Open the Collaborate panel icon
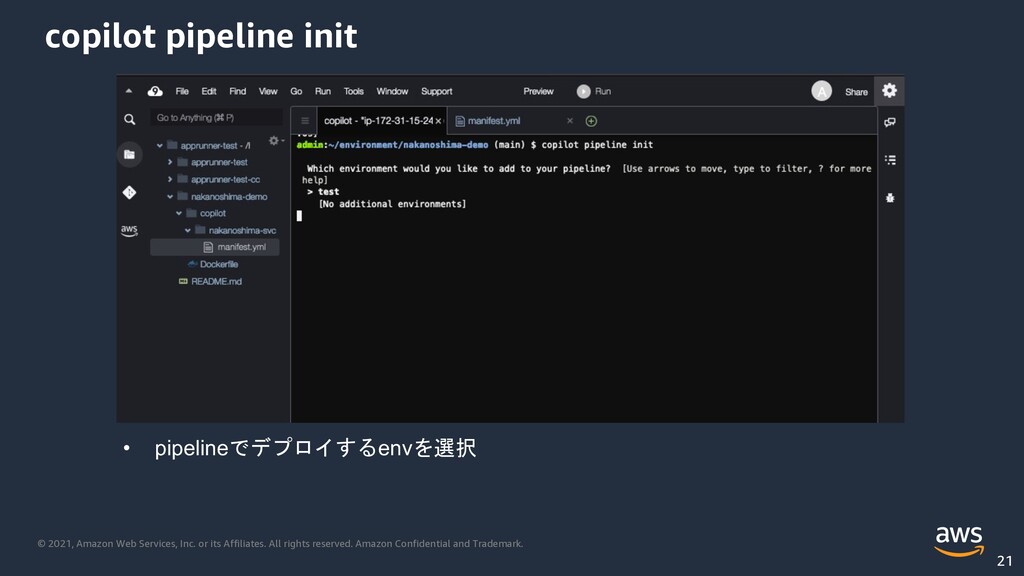The height and width of the screenshot is (576, 1024). click(889, 122)
